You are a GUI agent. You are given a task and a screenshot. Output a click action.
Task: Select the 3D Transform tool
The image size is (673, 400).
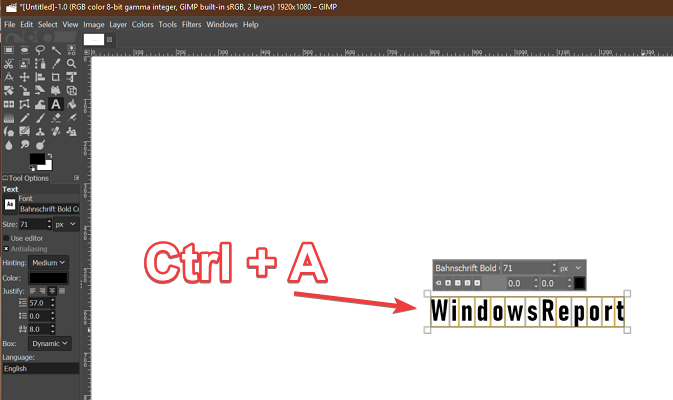[x=71, y=91]
